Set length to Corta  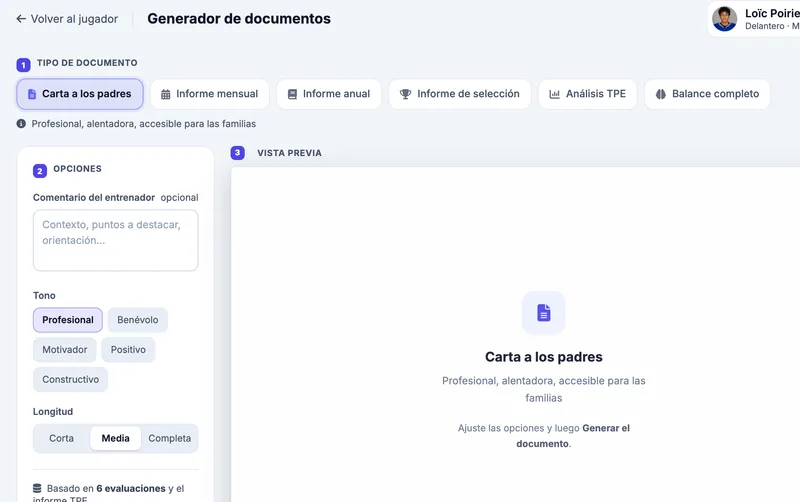61,438
